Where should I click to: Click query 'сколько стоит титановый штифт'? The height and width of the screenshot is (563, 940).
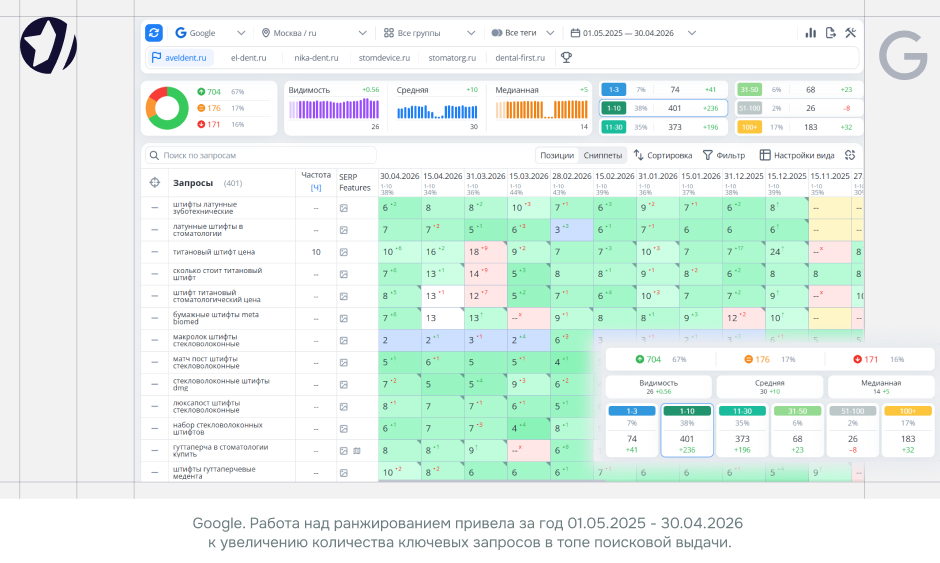point(218,274)
